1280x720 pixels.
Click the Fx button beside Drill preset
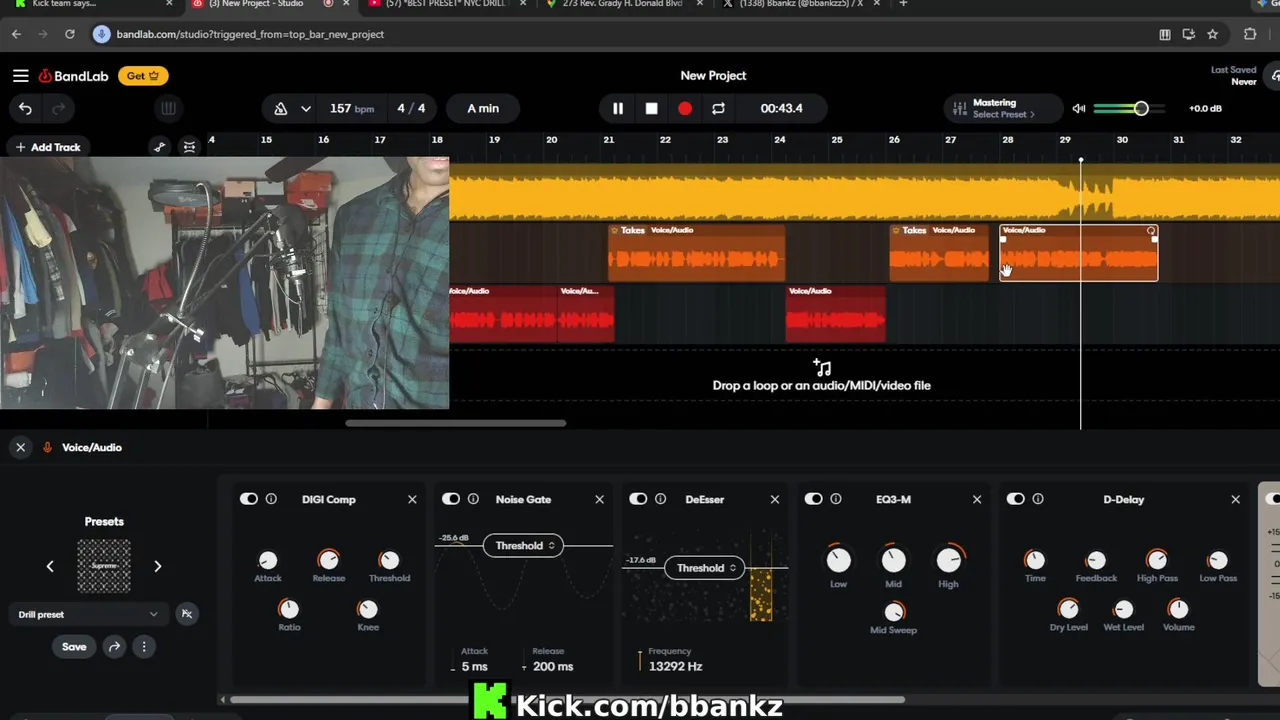click(186, 614)
